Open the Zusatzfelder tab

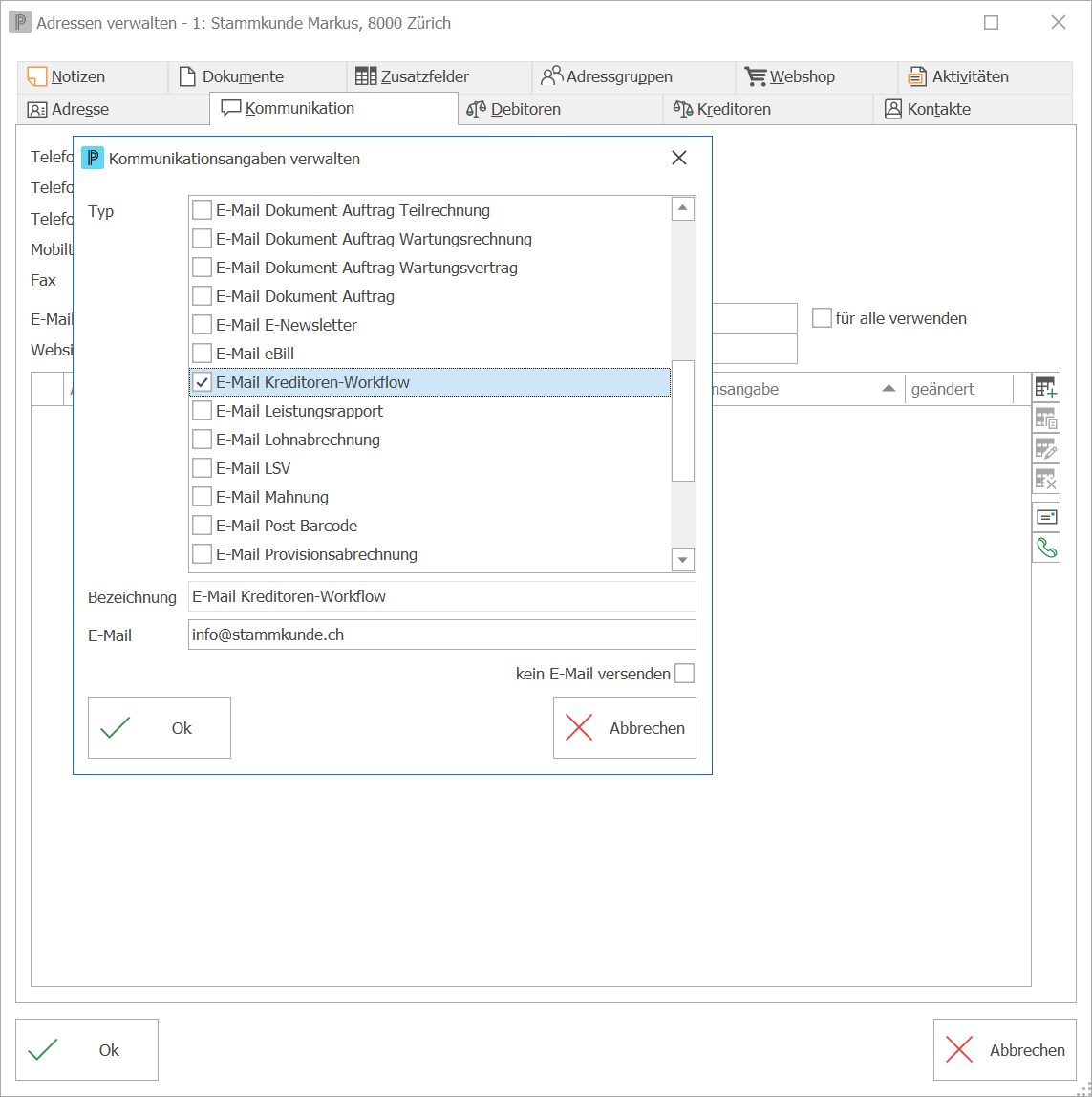point(439,76)
